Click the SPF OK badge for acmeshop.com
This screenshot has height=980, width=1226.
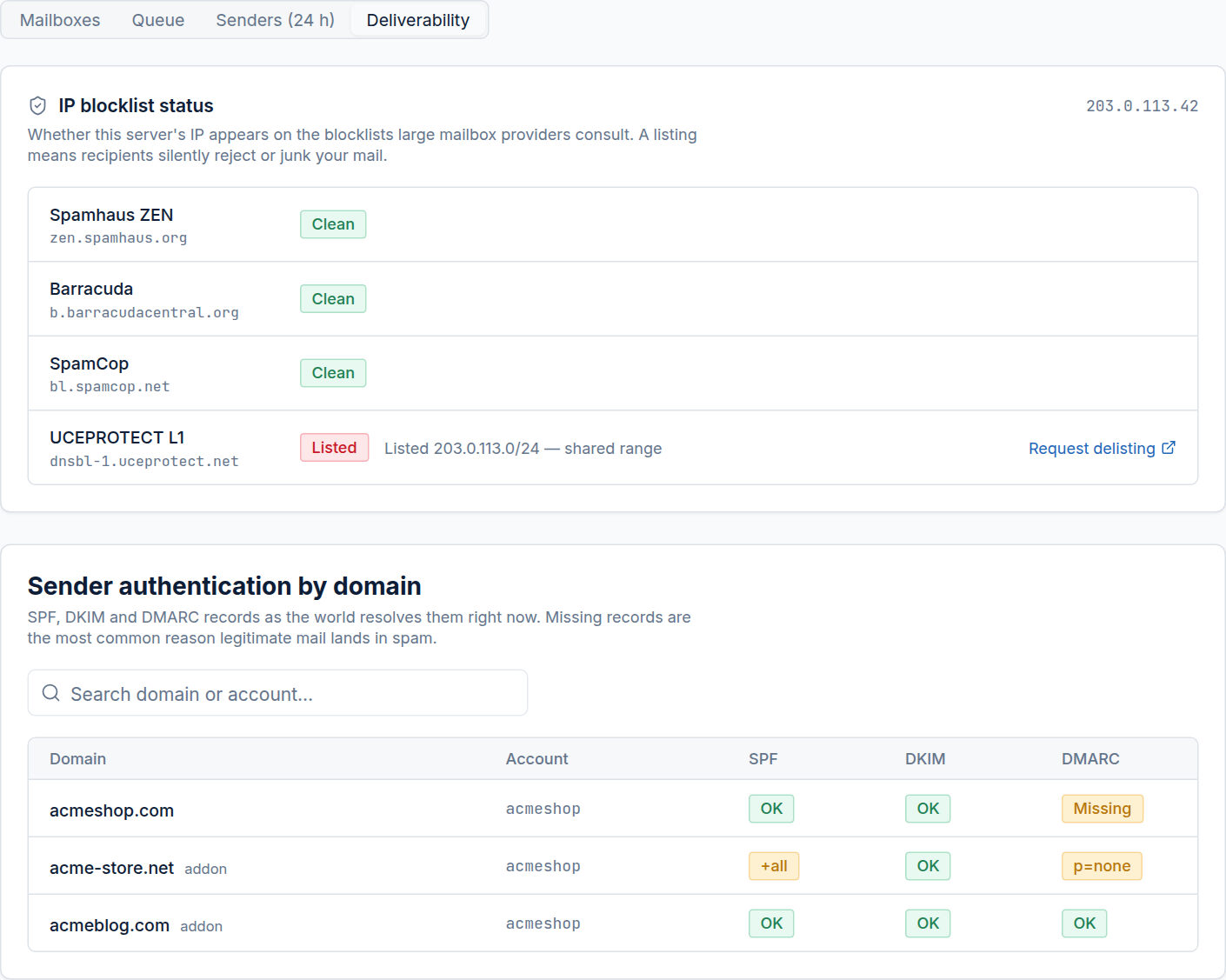[x=771, y=809]
